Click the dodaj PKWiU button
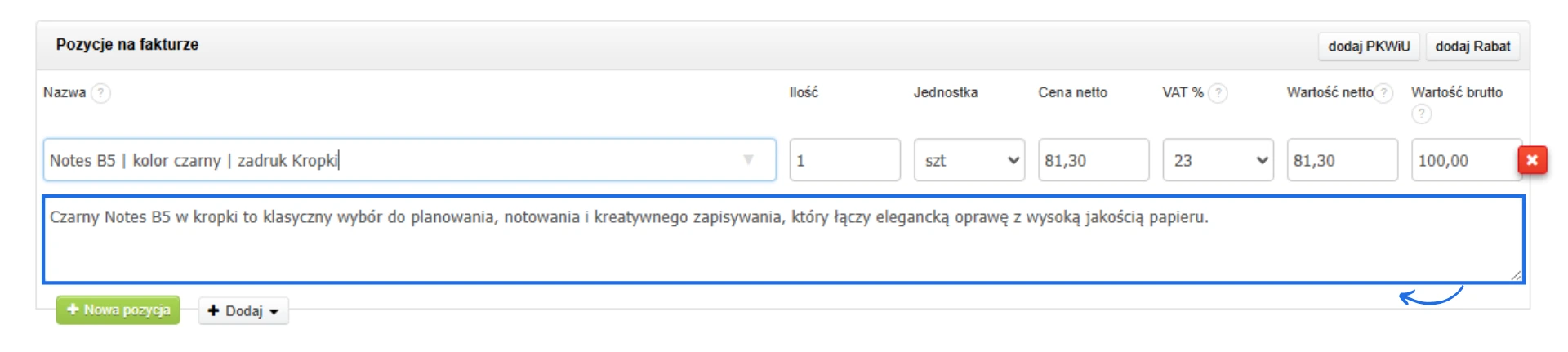The width and height of the screenshot is (1568, 352). pos(1369,47)
